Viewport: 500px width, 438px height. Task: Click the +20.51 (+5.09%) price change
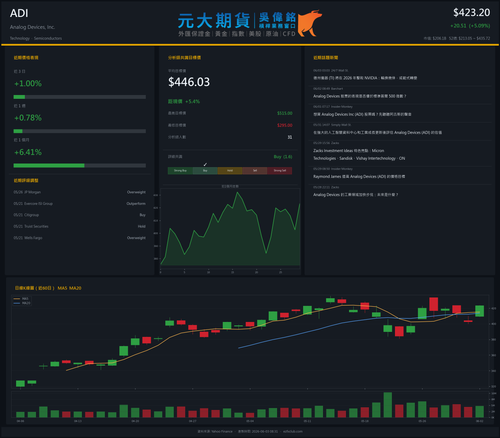coord(470,26)
